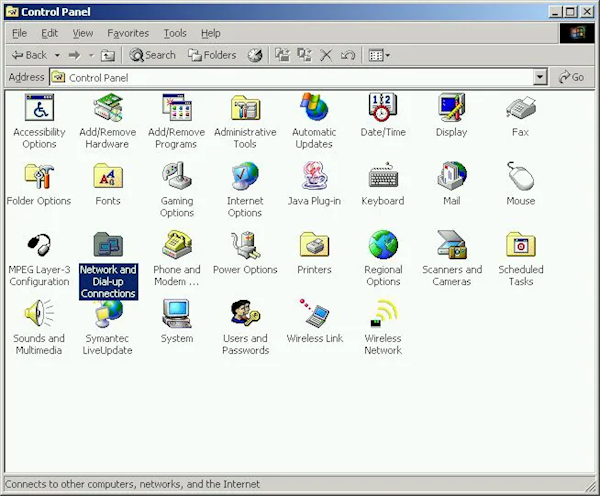600x496 pixels.
Task: Click the History toolbar button
Action: click(x=255, y=55)
